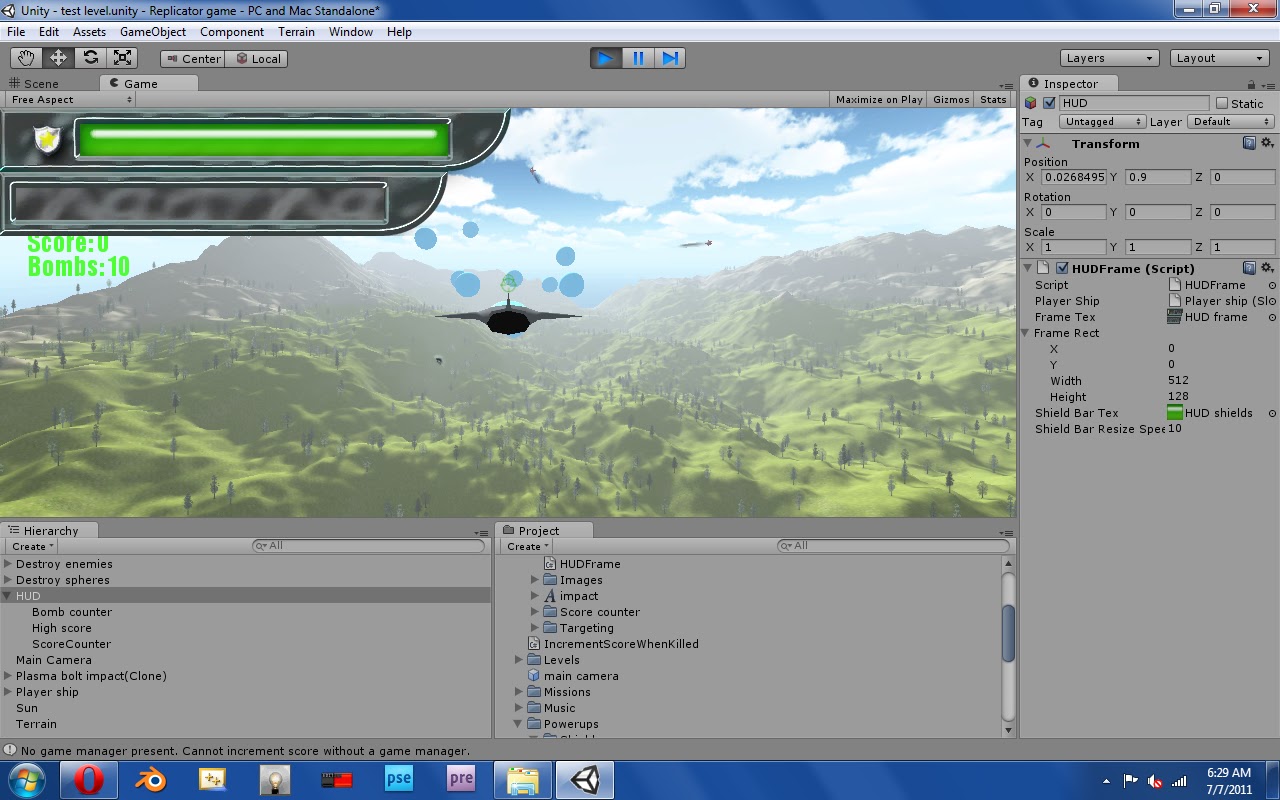Disable the HUDFrame script checkbox
The height and width of the screenshot is (800, 1280).
[x=1062, y=268]
